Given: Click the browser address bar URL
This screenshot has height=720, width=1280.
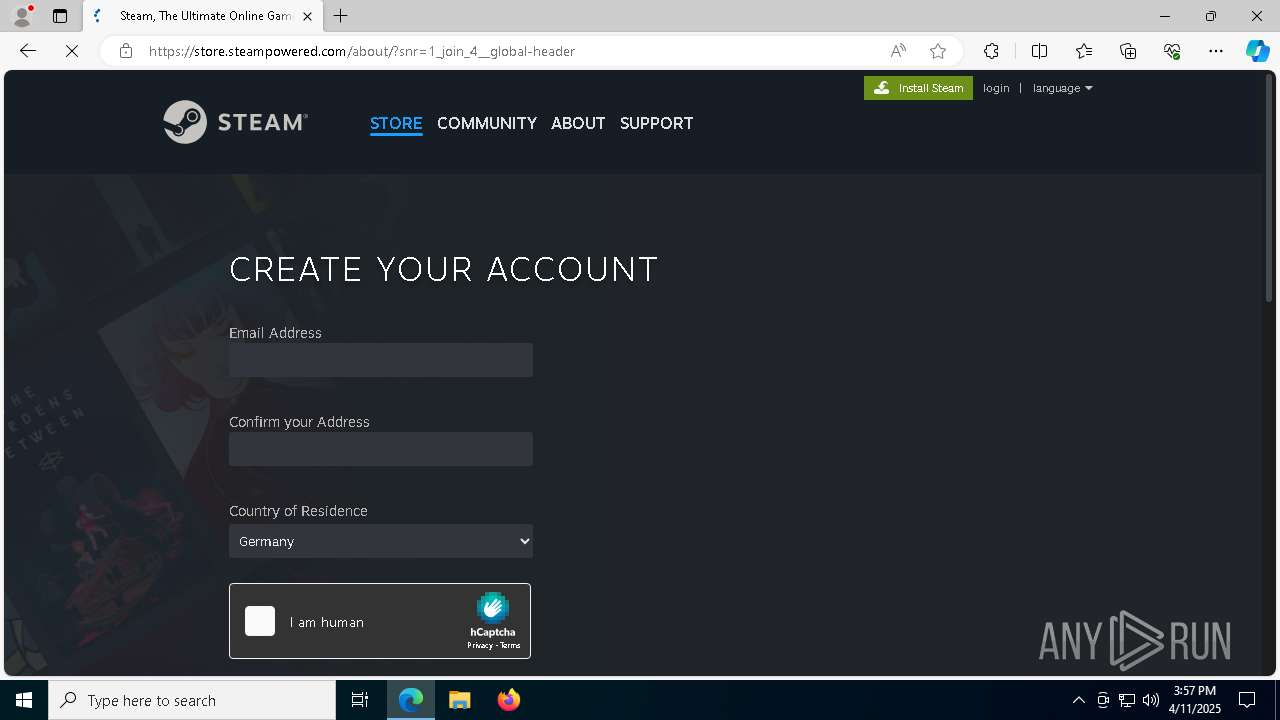Looking at the screenshot, I should [x=362, y=51].
